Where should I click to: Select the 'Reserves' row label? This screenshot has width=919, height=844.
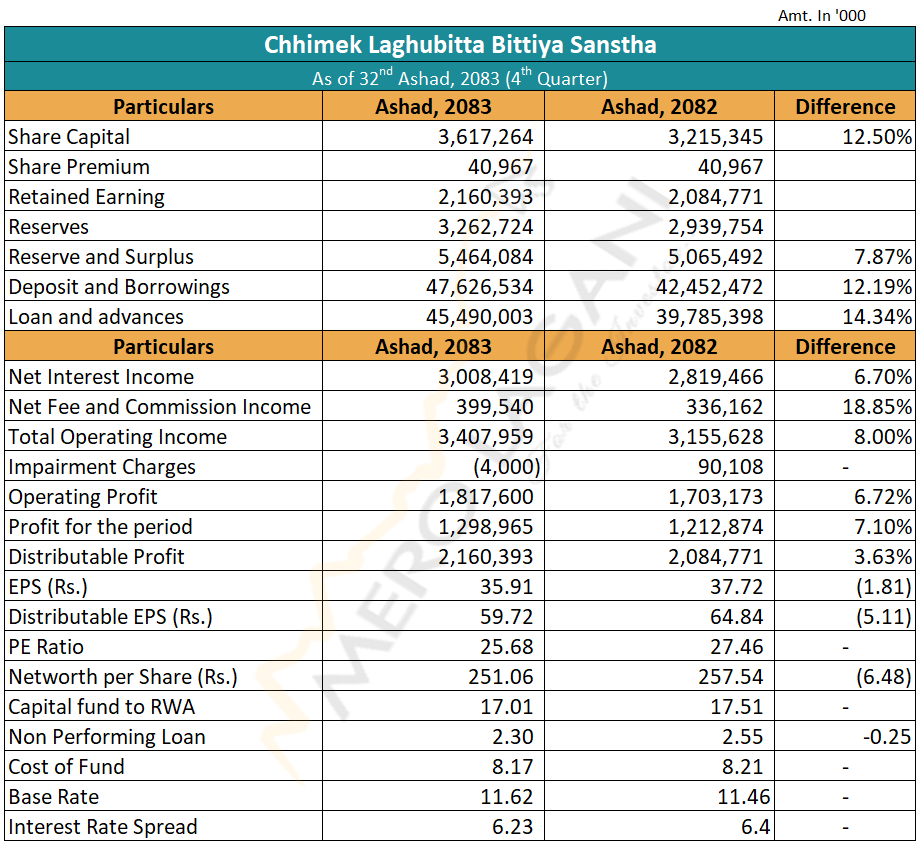pos(49,227)
